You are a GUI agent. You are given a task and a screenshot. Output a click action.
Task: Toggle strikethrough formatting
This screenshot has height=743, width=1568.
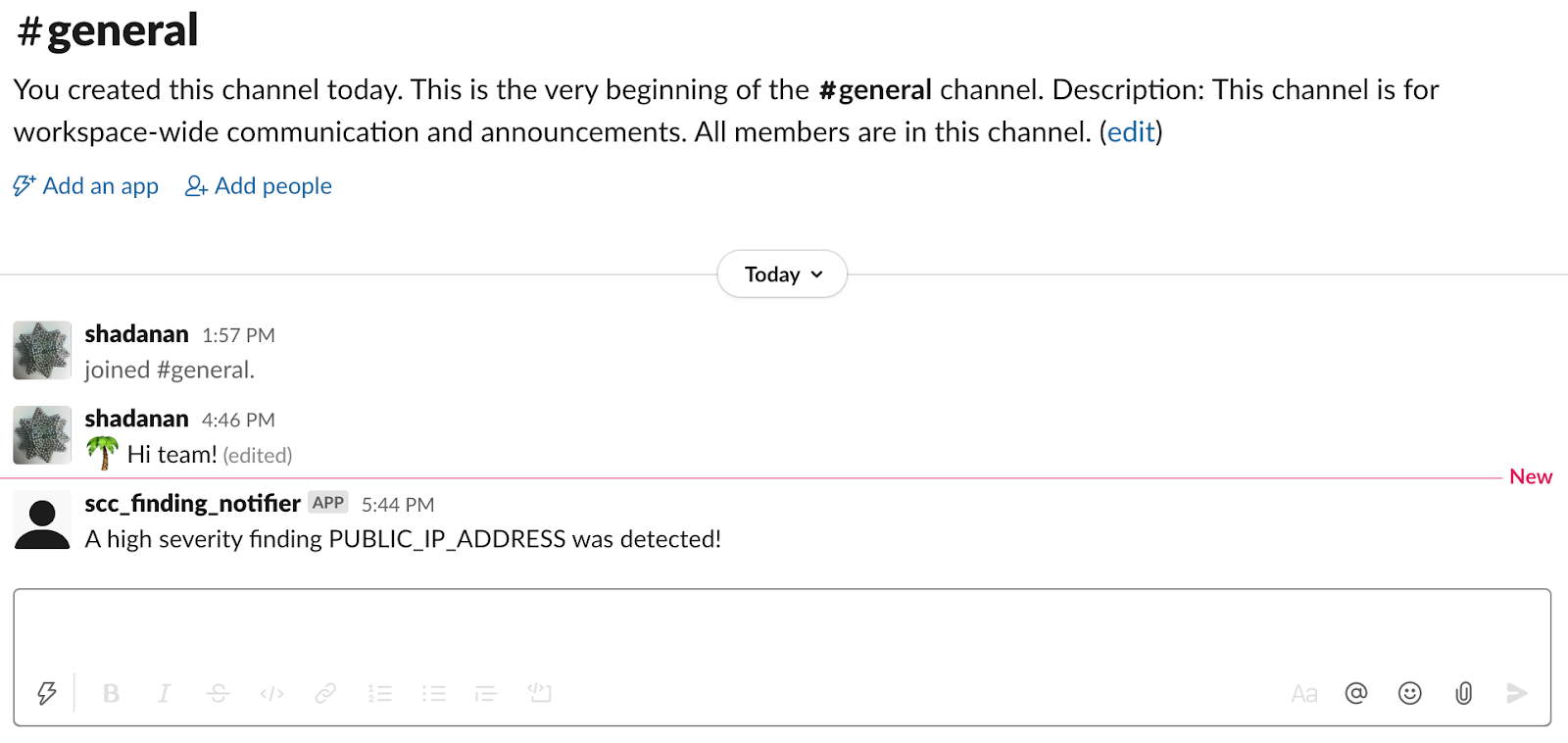(x=218, y=693)
